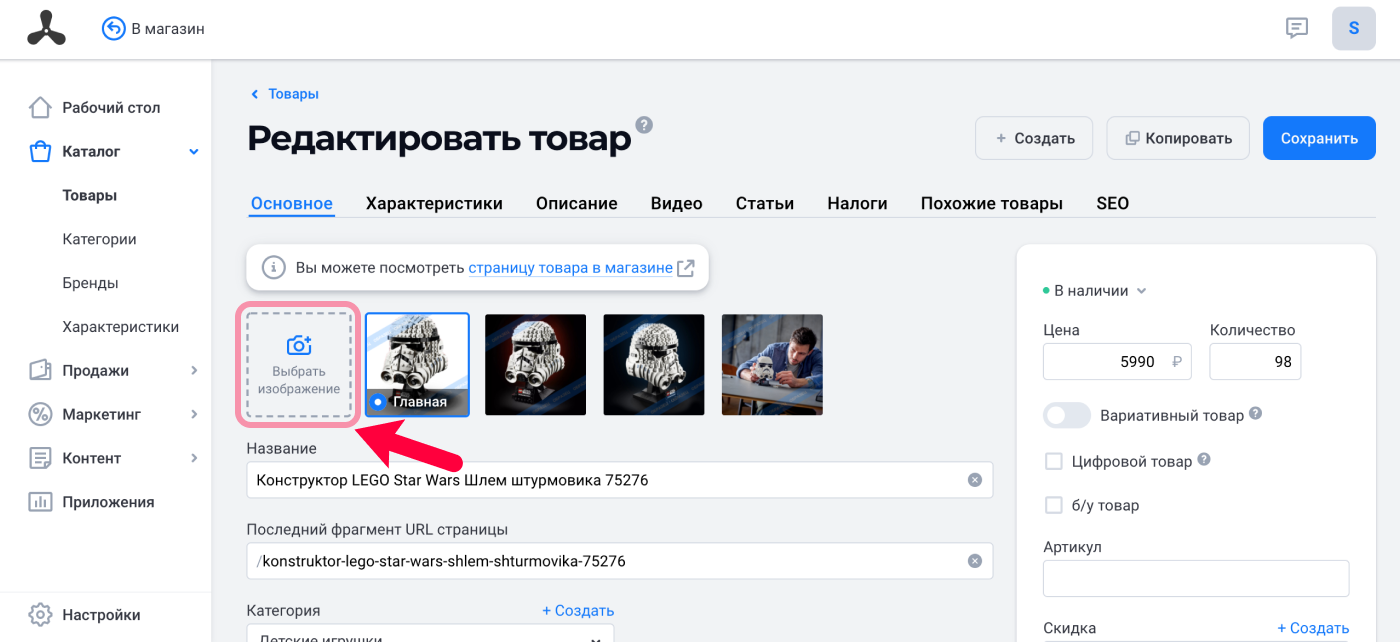Click the Контент sidebar icon
This screenshot has height=642, width=1400.
coord(40,458)
